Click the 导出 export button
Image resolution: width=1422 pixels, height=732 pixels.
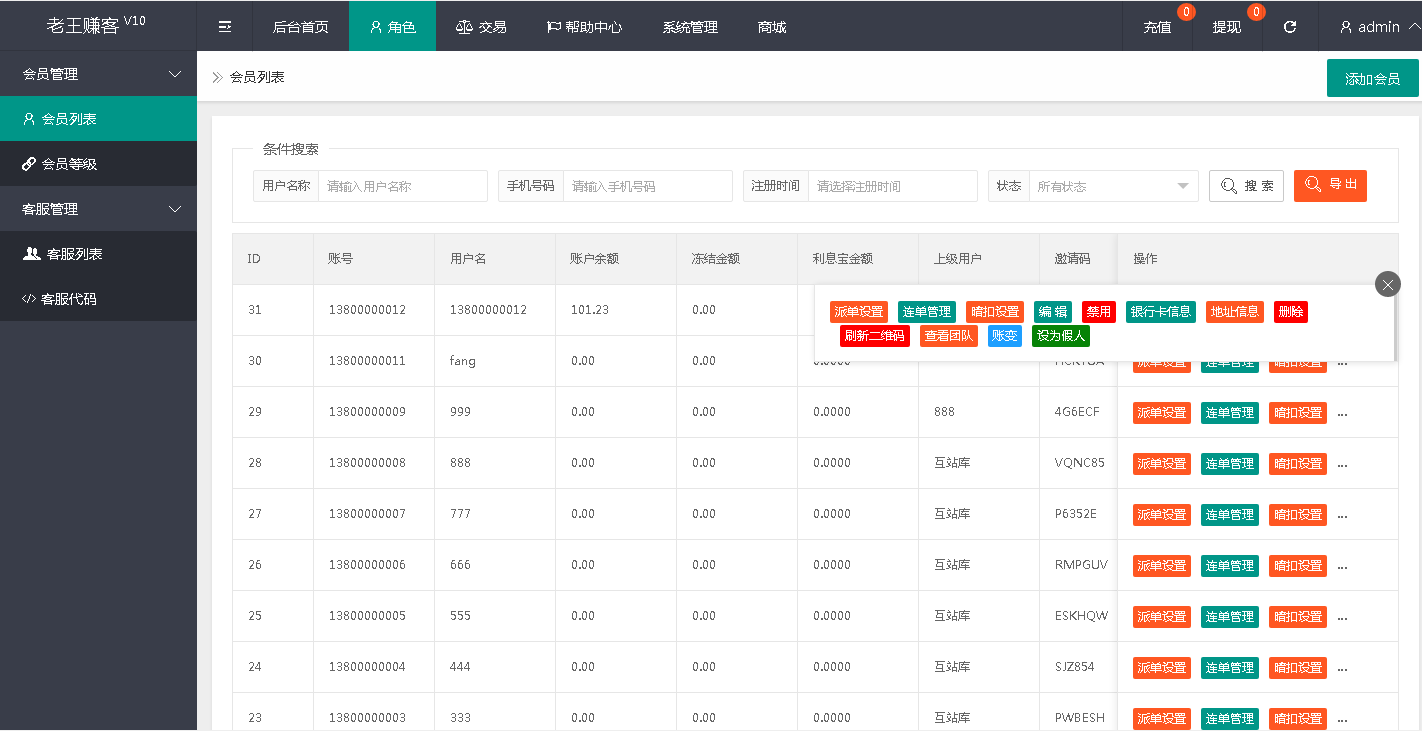click(1330, 185)
